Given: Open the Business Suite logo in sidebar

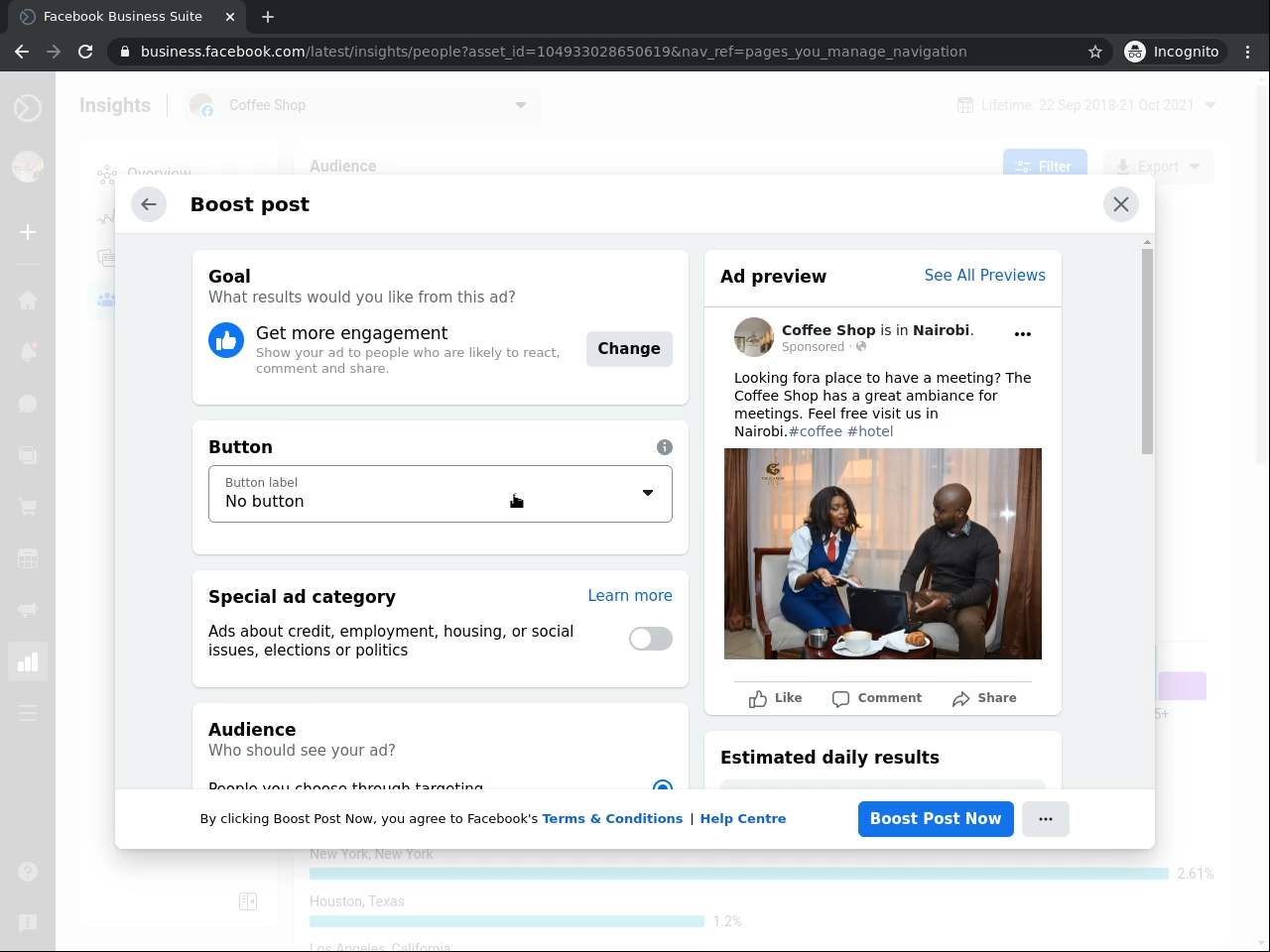Looking at the screenshot, I should pyautogui.click(x=28, y=107).
